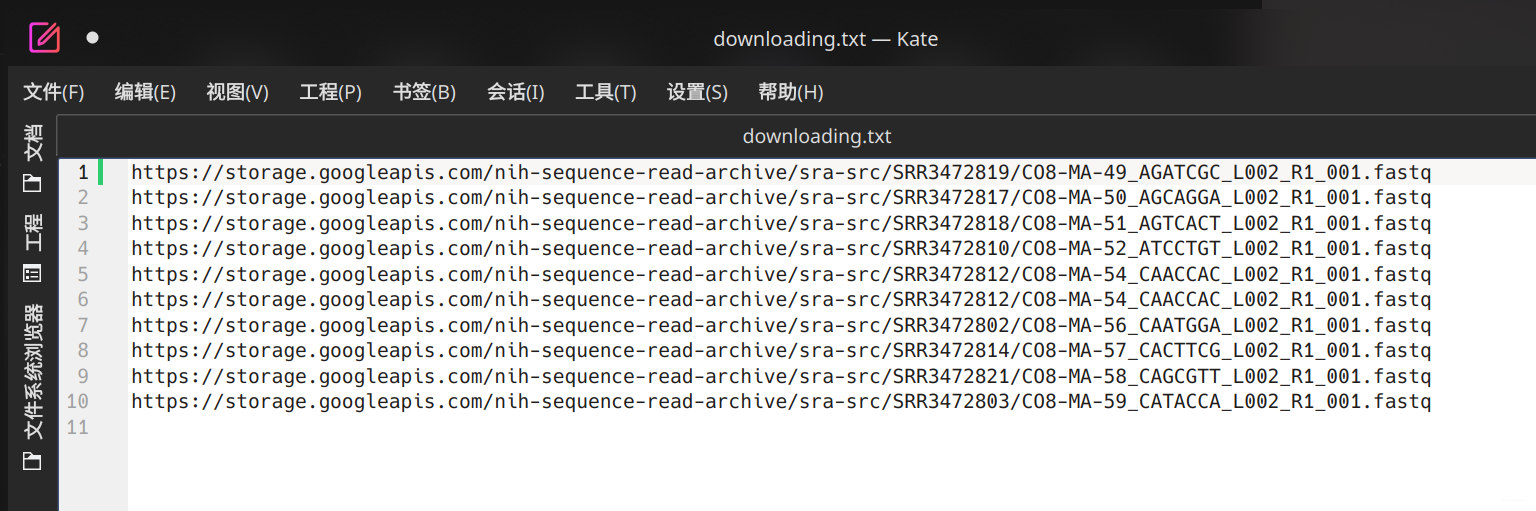Click the folder icon under 文件系统浏览器 label
Image resolution: width=1536 pixels, height=511 pixels.
[x=33, y=461]
